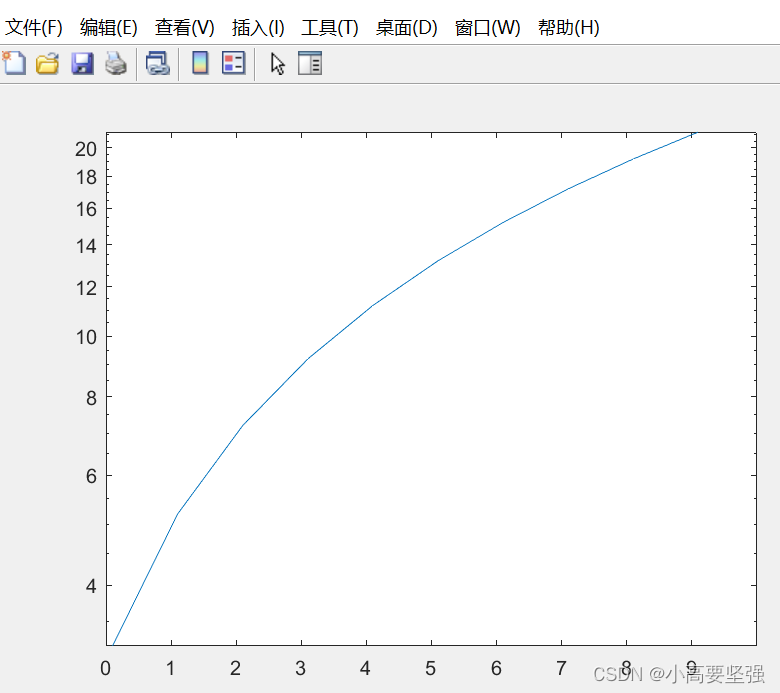Viewport: 780px width, 693px height.
Task: Open the 桌面(D) menu
Action: tap(406, 27)
